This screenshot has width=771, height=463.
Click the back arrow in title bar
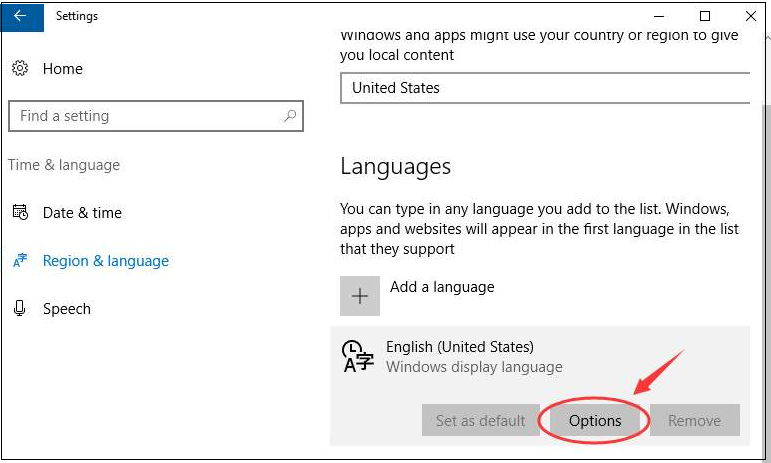coord(21,16)
